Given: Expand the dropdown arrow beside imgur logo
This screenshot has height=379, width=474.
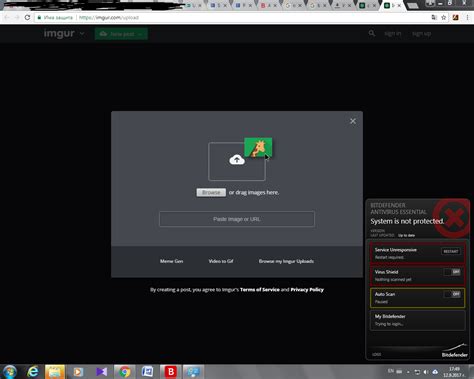Looking at the screenshot, I should pyautogui.click(x=82, y=34).
